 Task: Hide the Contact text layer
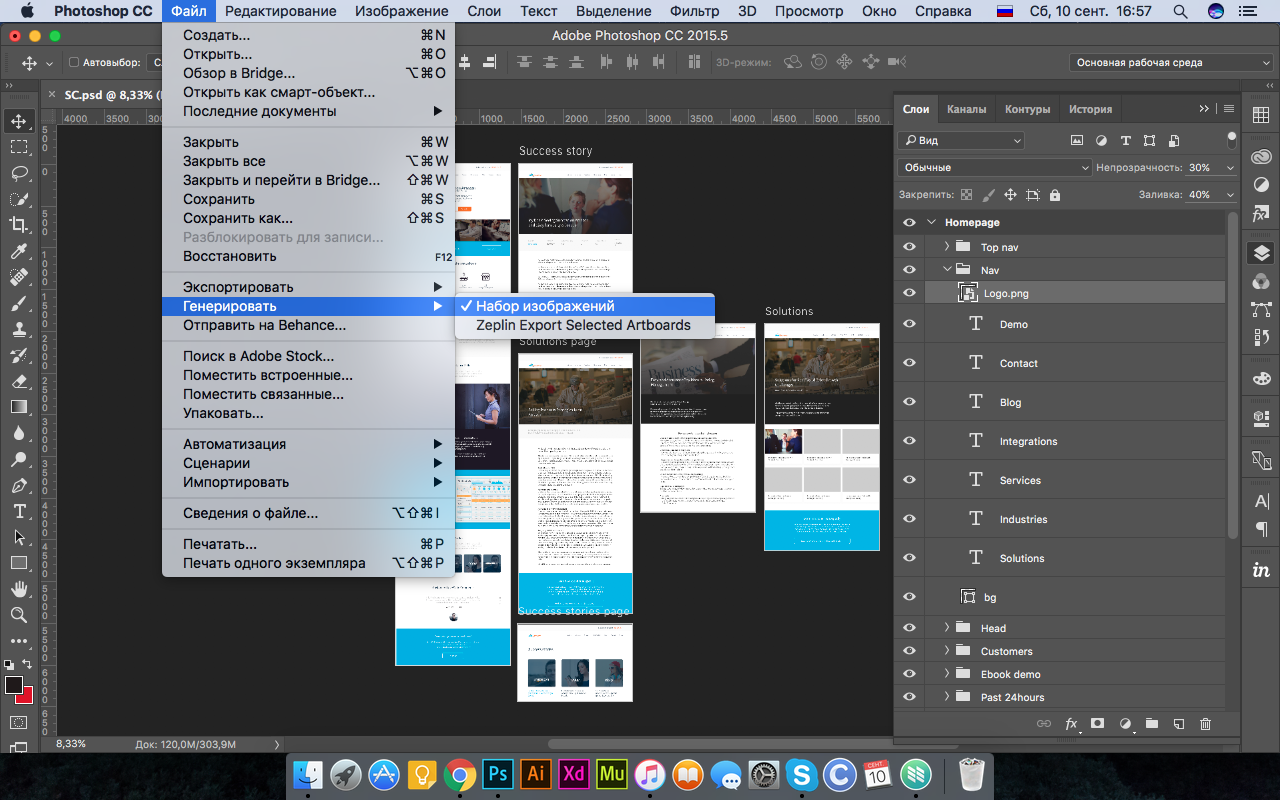[909, 363]
